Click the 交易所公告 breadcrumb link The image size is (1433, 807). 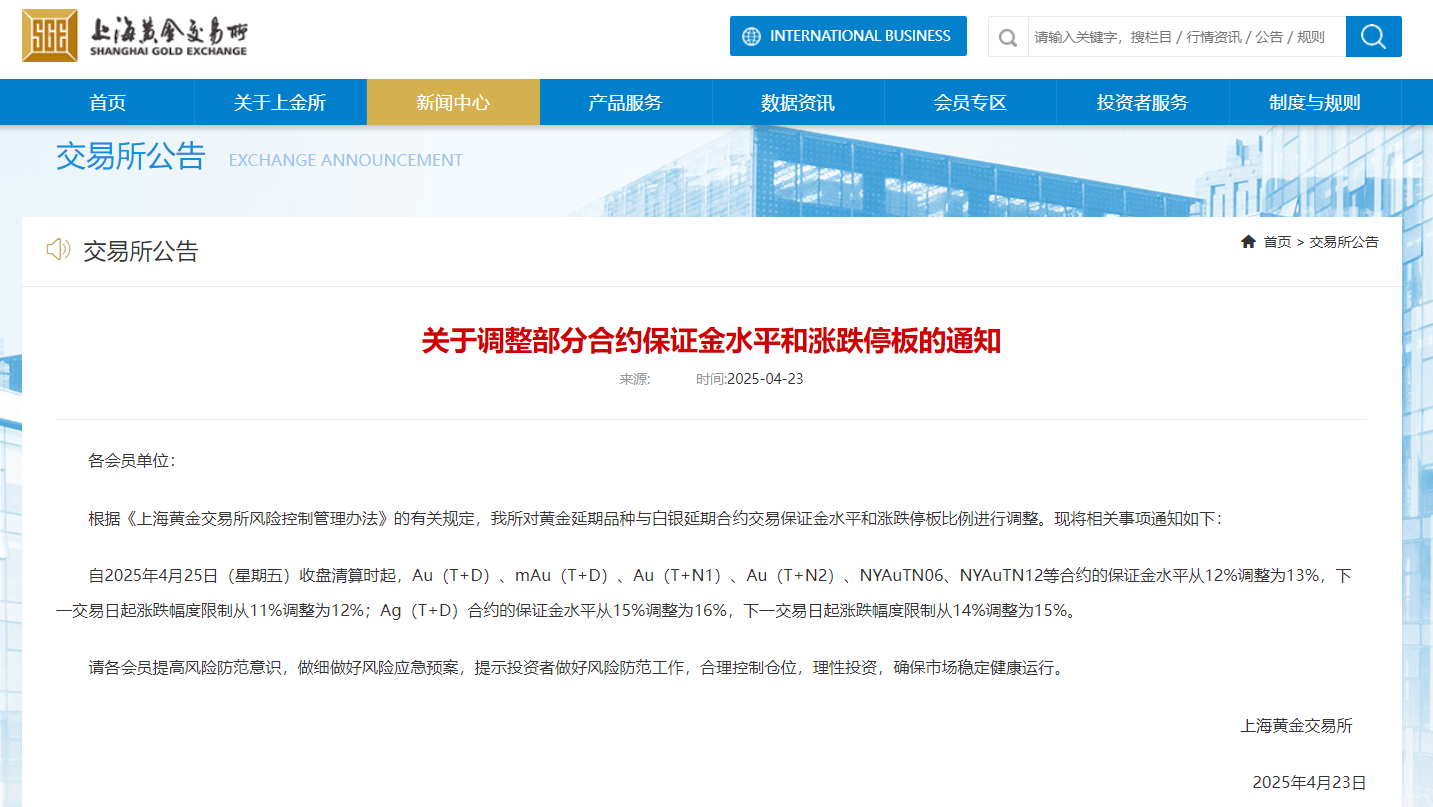click(x=1344, y=242)
